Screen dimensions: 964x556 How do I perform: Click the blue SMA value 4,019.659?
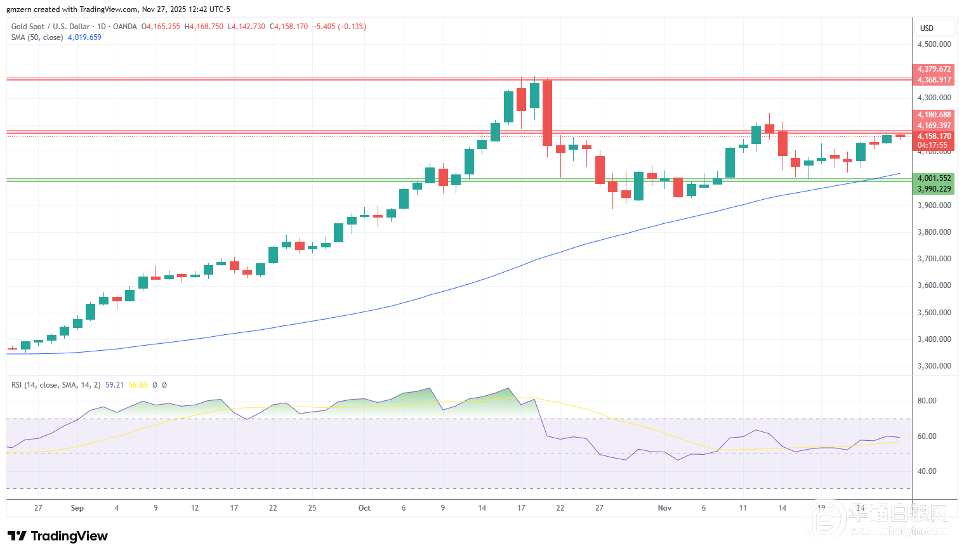[87, 37]
